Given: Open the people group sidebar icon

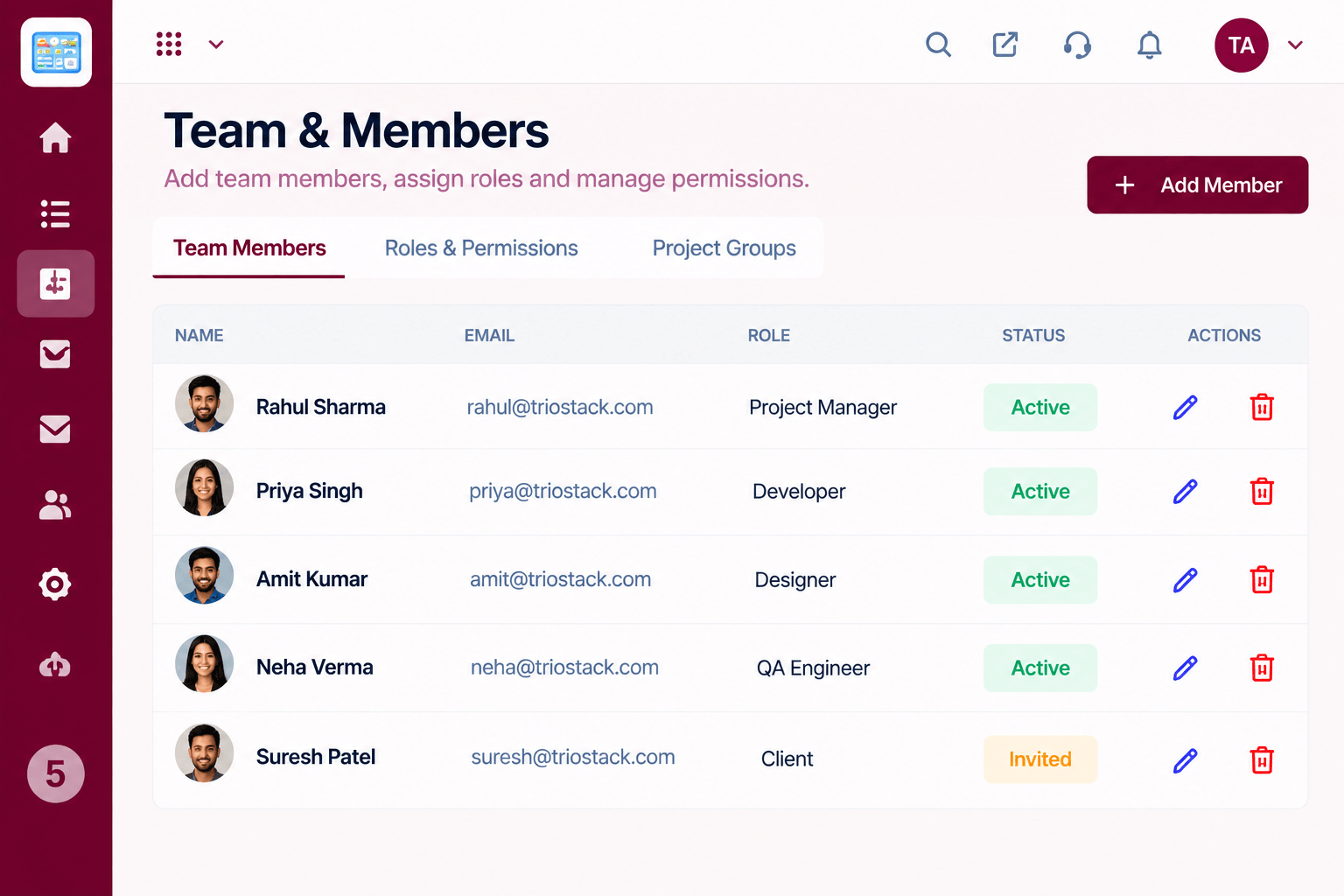Looking at the screenshot, I should point(55,505).
